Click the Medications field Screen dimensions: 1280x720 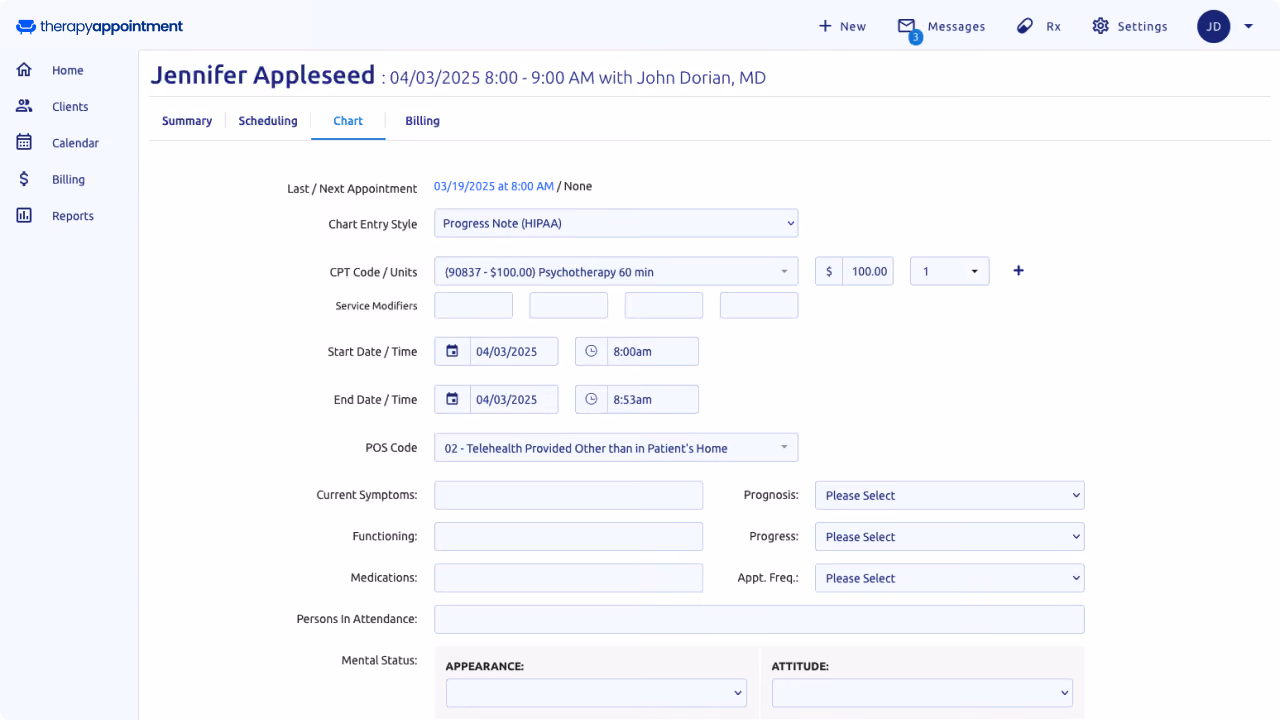[x=569, y=578]
